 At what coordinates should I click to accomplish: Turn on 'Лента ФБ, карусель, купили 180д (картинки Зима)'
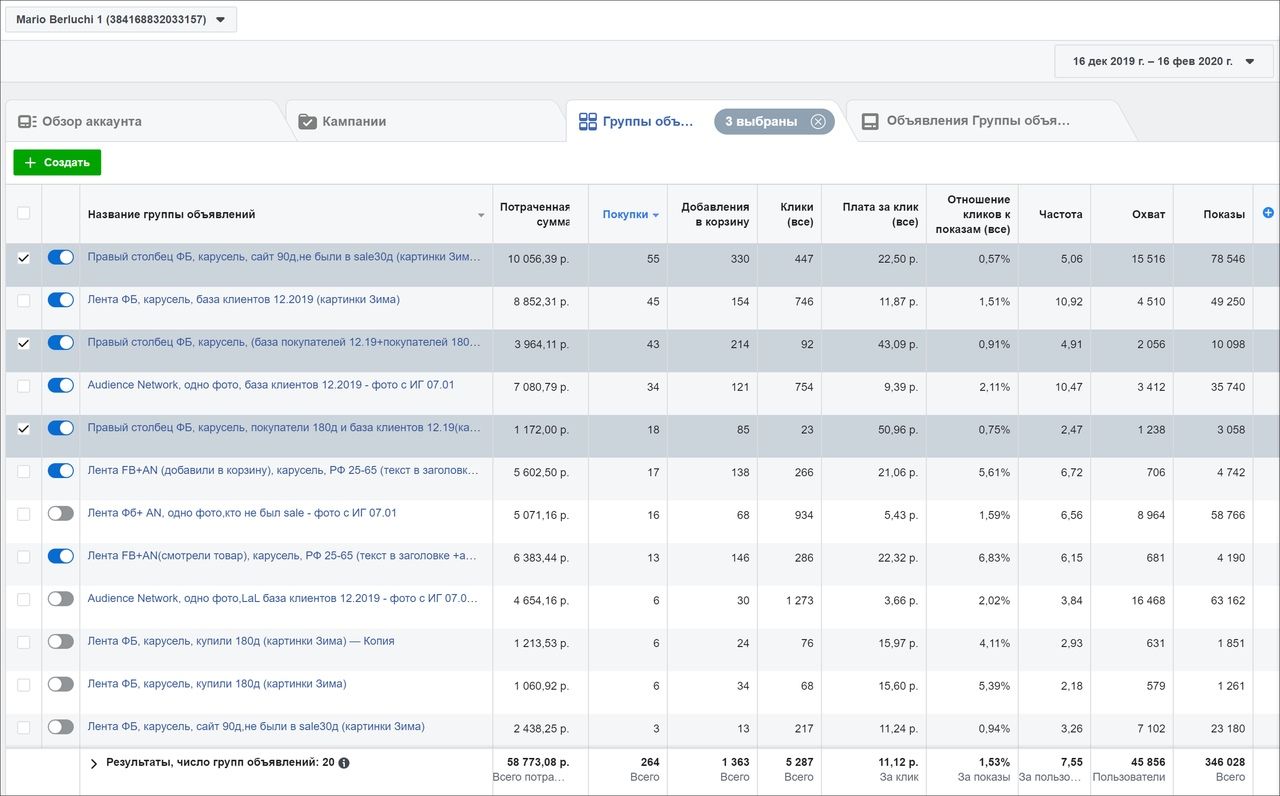[x=61, y=684]
